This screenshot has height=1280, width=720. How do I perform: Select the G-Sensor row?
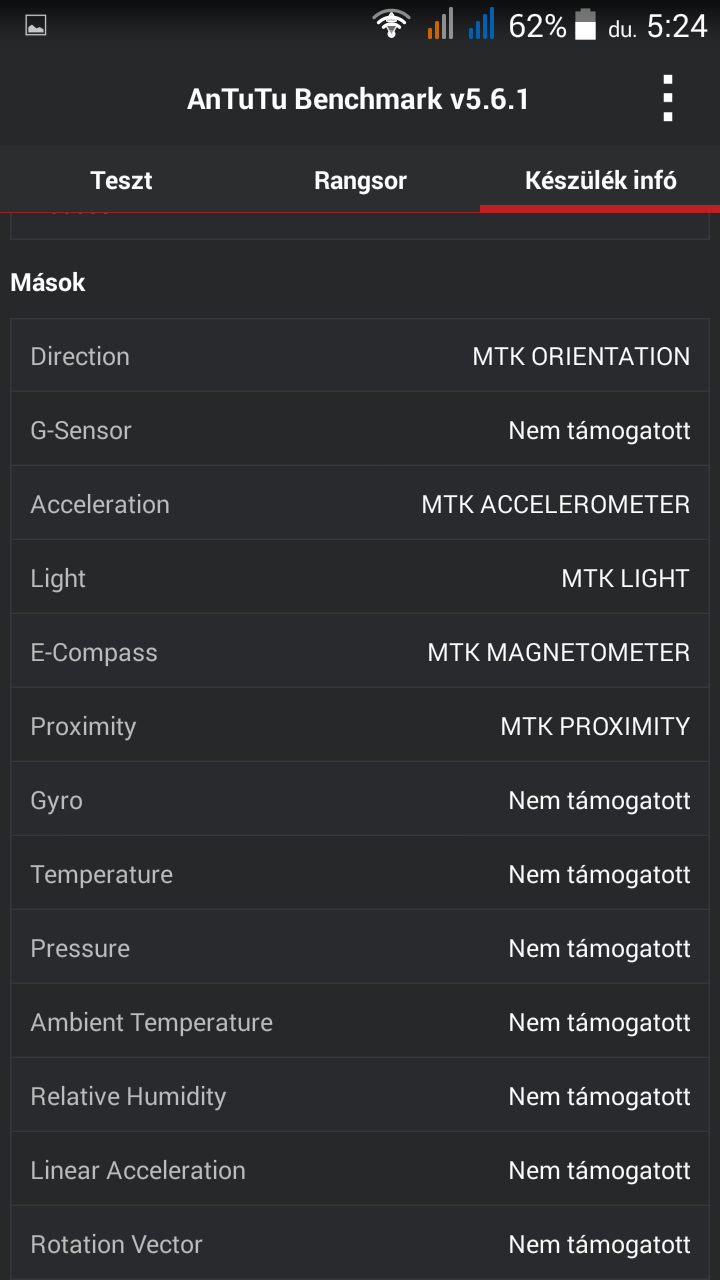coord(360,431)
